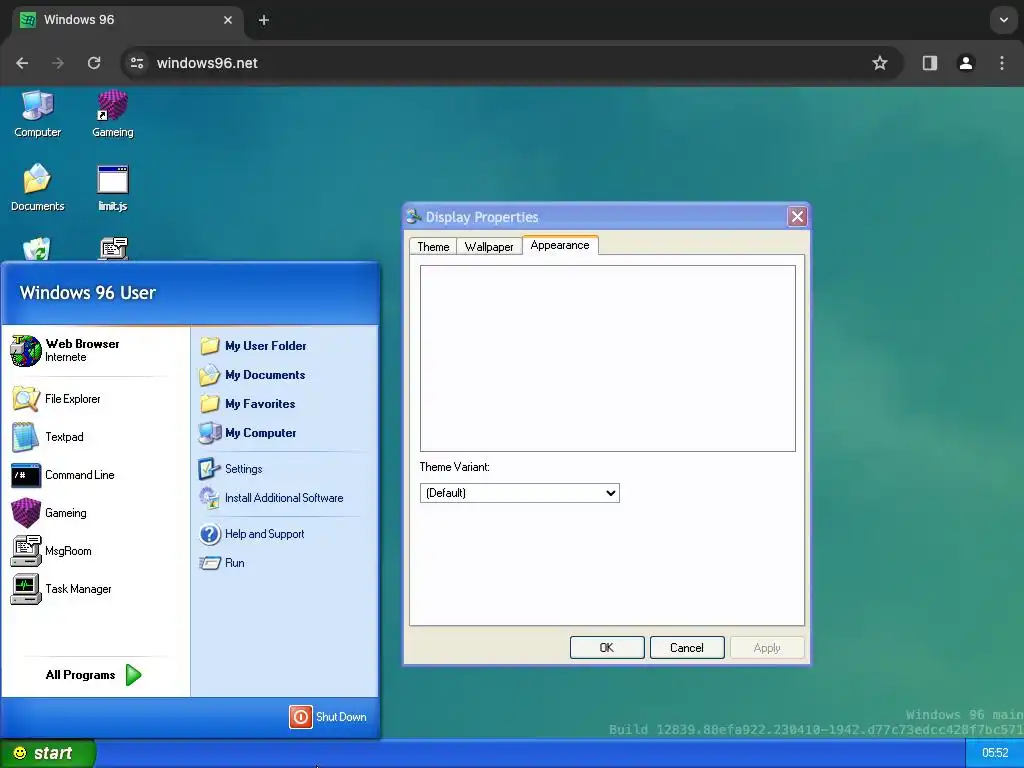The image size is (1024, 768).
Task: Click Cancel in Display Properties
Action: [687, 648]
